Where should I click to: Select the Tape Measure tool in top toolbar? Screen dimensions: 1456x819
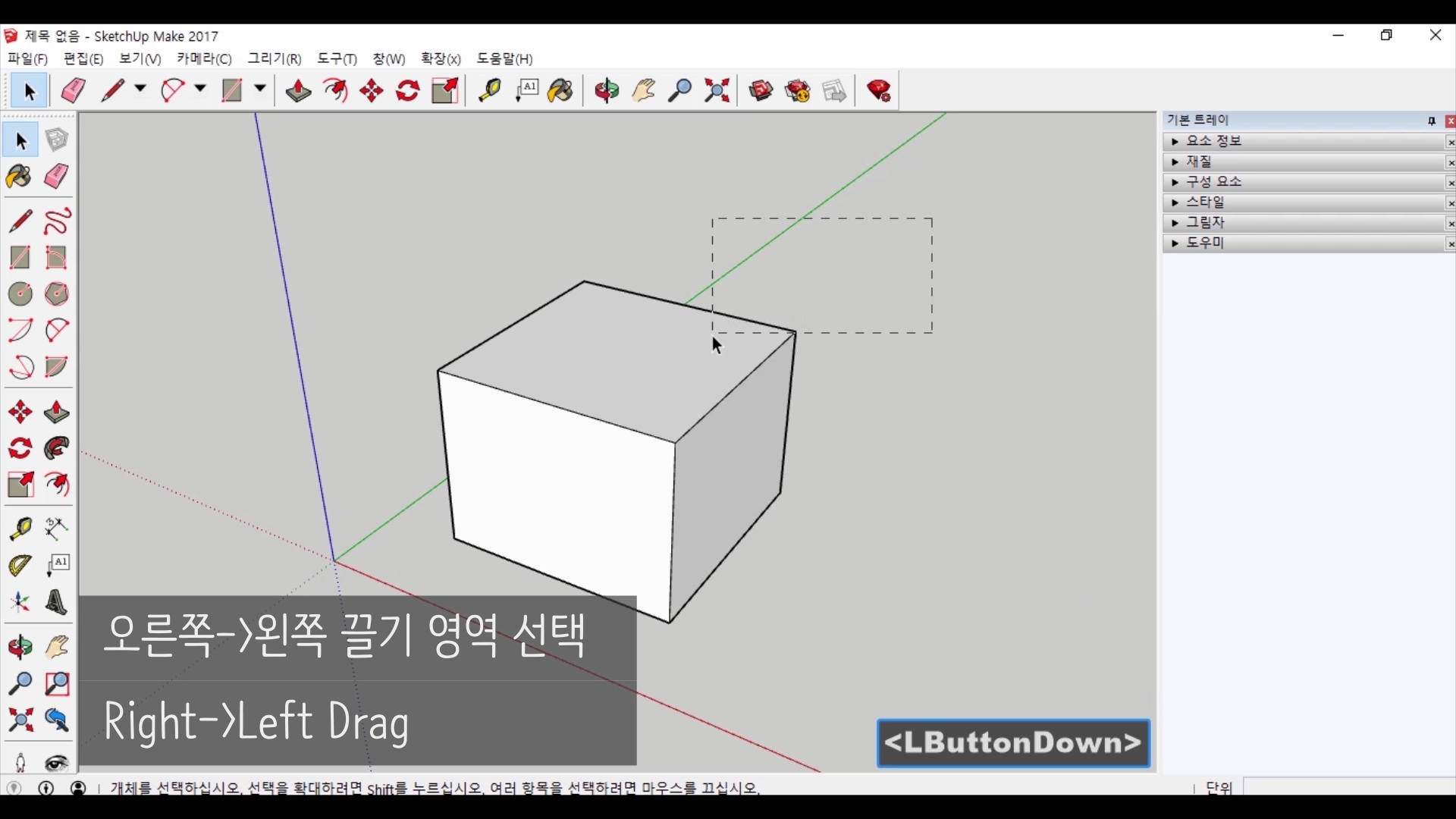click(x=489, y=91)
